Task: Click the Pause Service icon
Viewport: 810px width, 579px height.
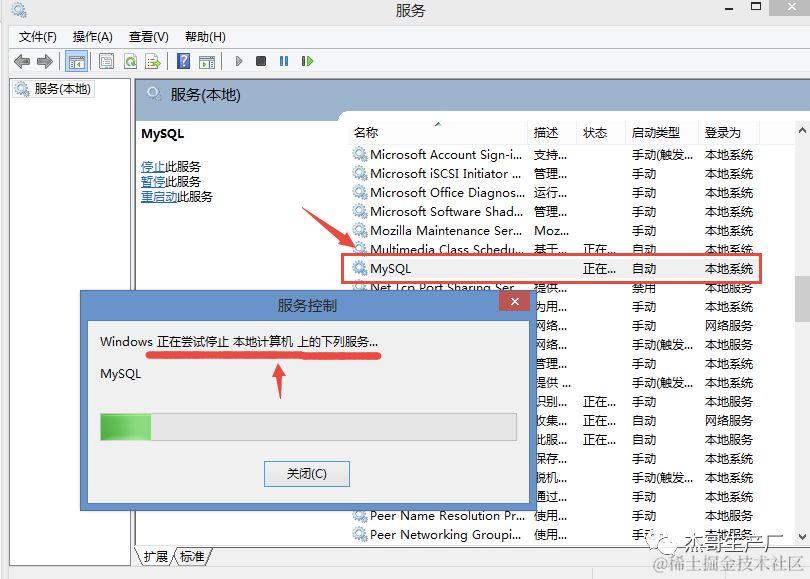Action: [284, 61]
